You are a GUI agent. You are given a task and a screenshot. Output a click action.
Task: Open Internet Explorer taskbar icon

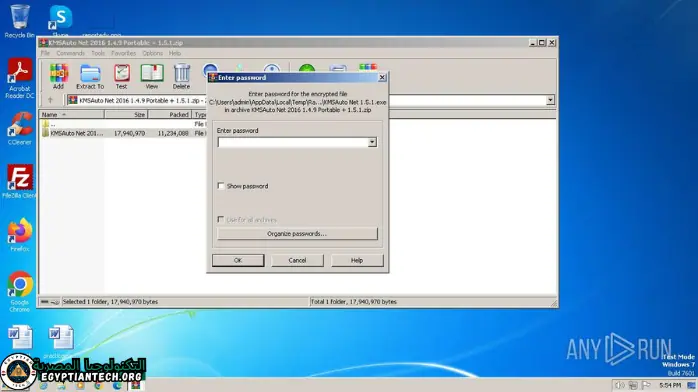[x=43, y=385]
